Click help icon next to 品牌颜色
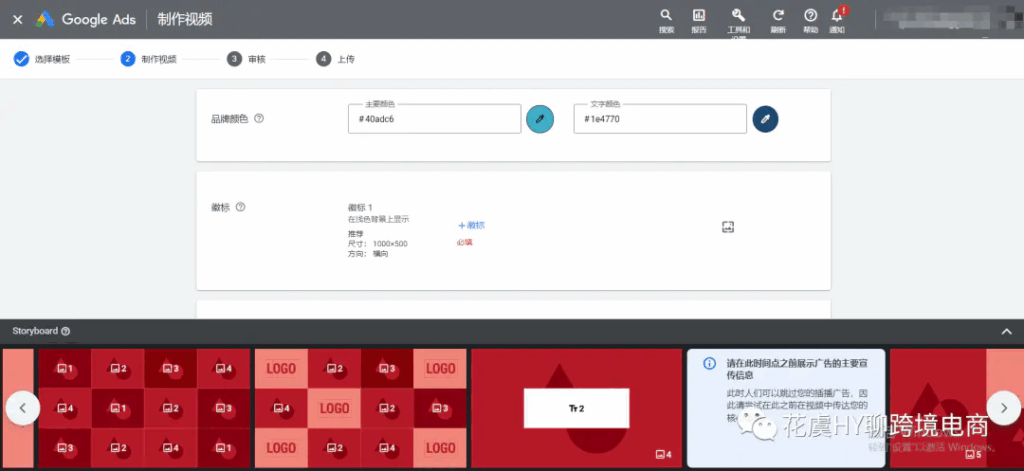 pos(259,118)
